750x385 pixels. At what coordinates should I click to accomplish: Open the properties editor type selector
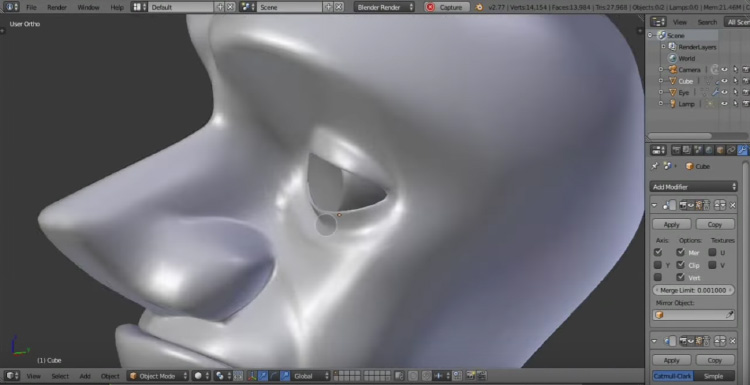click(x=659, y=151)
